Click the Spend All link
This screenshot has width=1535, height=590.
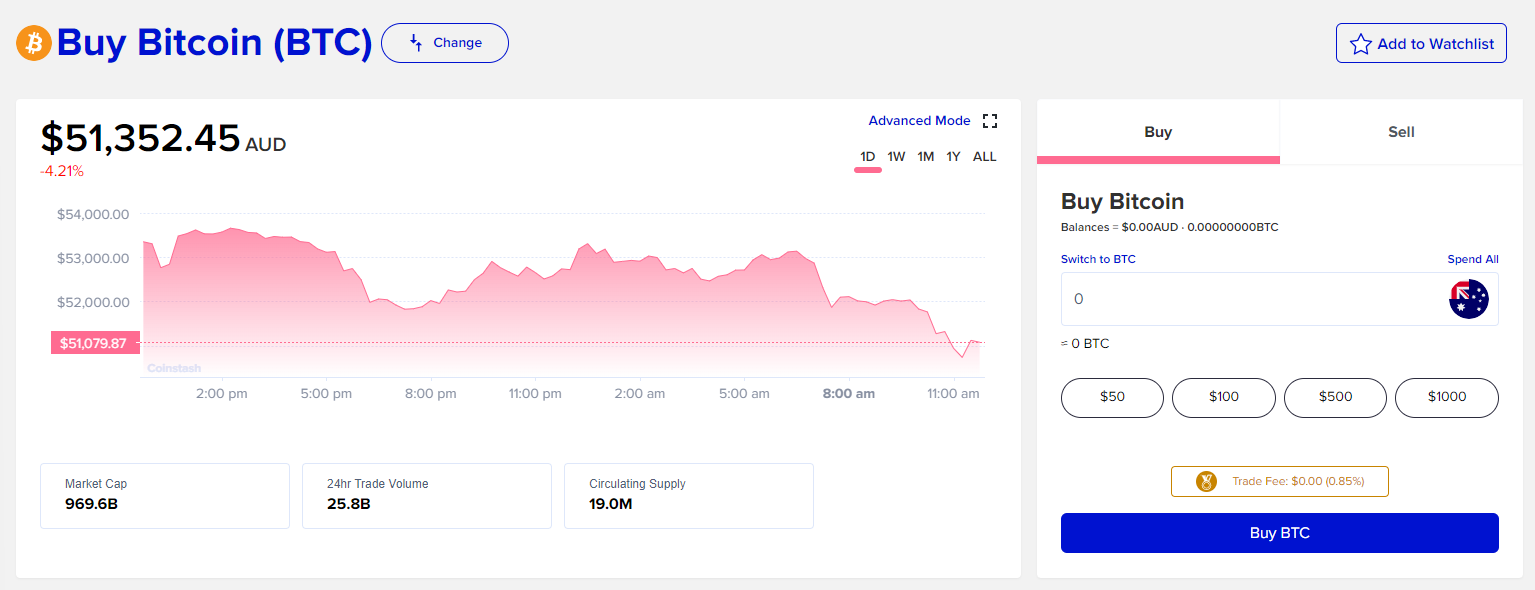pos(1473,259)
